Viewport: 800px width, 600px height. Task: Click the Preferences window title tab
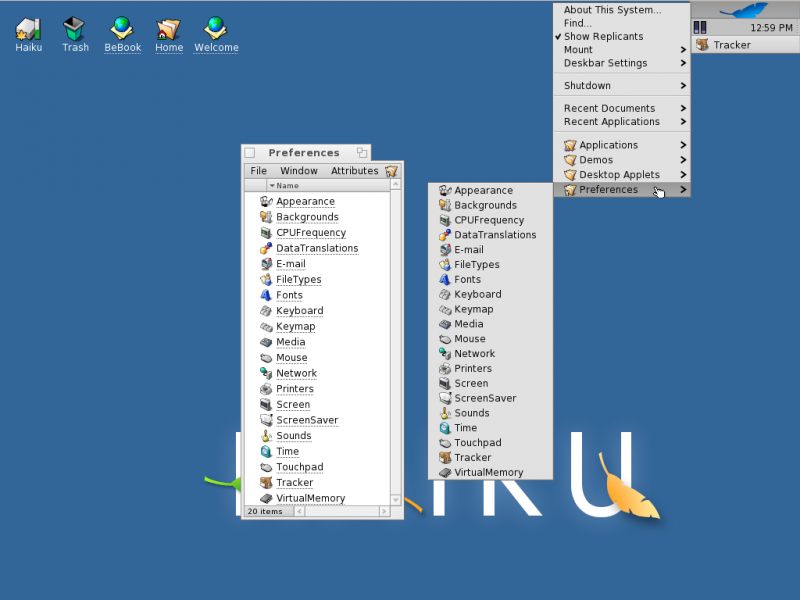click(x=306, y=153)
